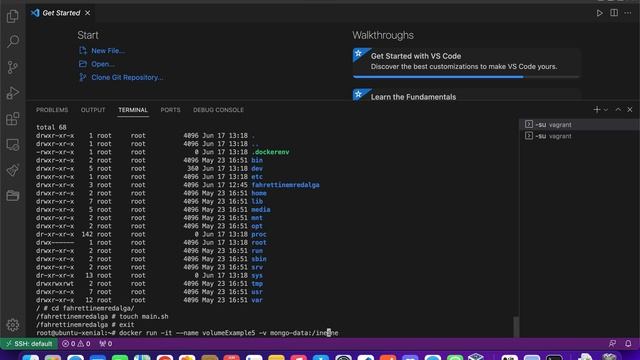Switch to the PROBLEMS panel tab

52,110
